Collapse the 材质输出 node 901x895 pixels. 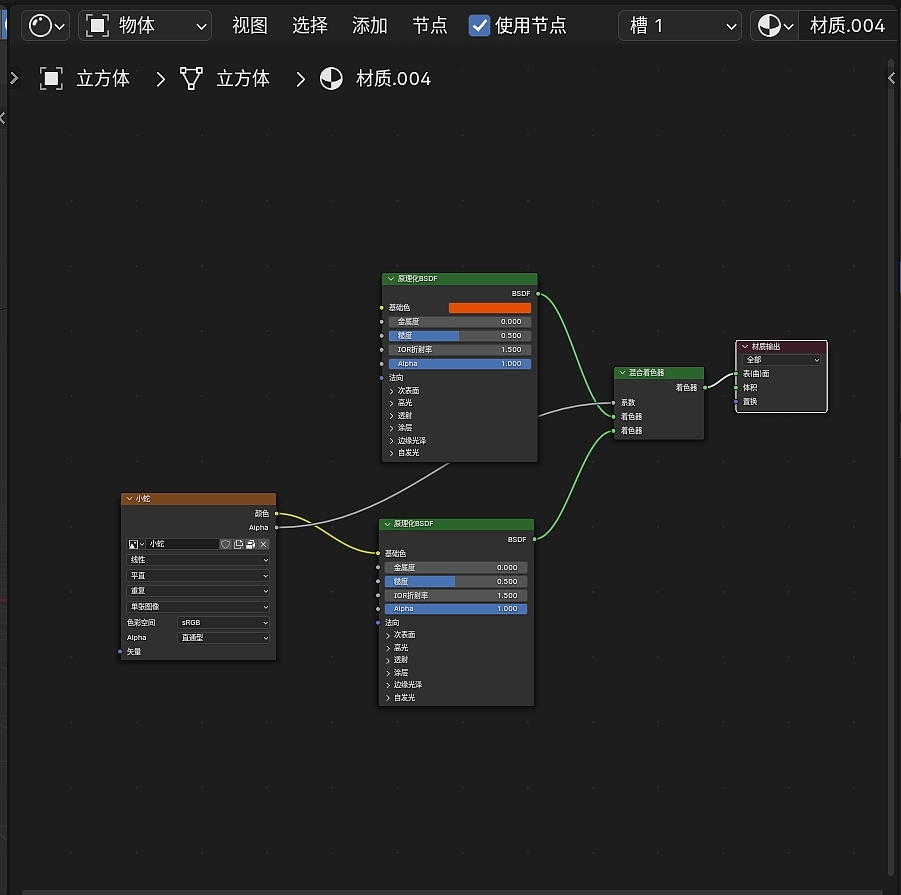[x=745, y=346]
